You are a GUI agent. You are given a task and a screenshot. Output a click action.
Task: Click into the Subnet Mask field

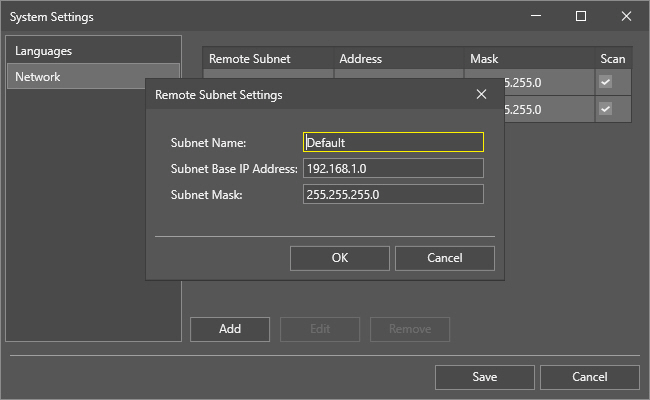(393, 194)
